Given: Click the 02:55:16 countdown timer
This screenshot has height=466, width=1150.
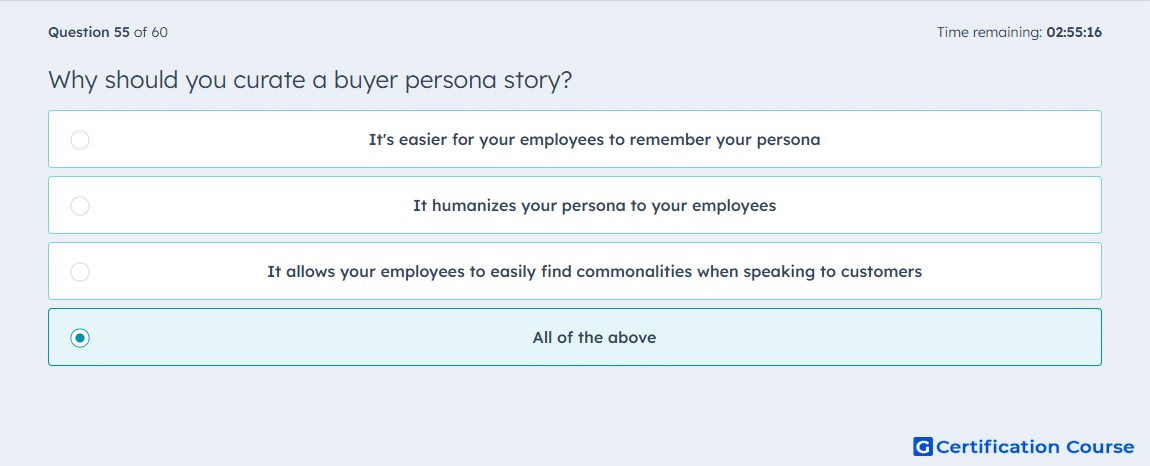Looking at the screenshot, I should (x=1074, y=32).
